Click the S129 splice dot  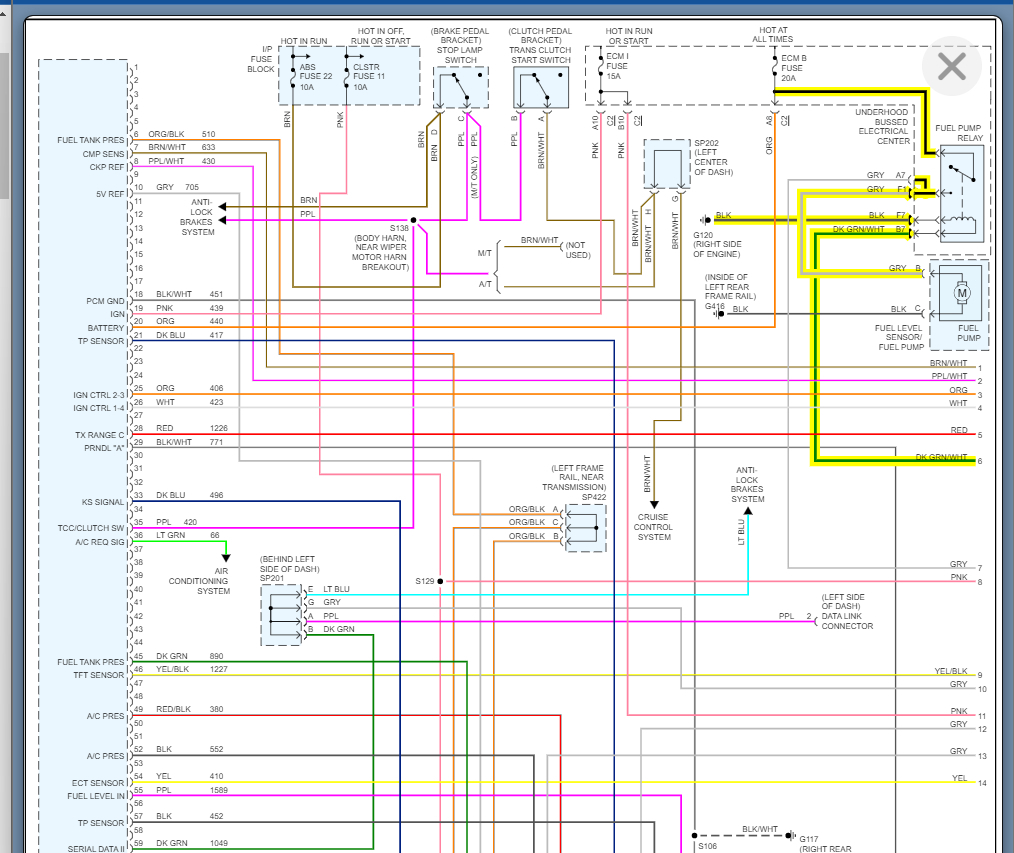[x=440, y=581]
